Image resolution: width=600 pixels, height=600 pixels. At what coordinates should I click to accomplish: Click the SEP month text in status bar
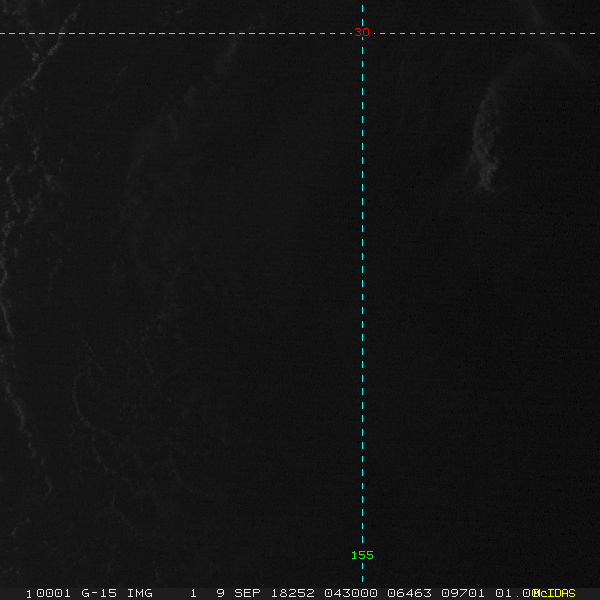[247, 593]
